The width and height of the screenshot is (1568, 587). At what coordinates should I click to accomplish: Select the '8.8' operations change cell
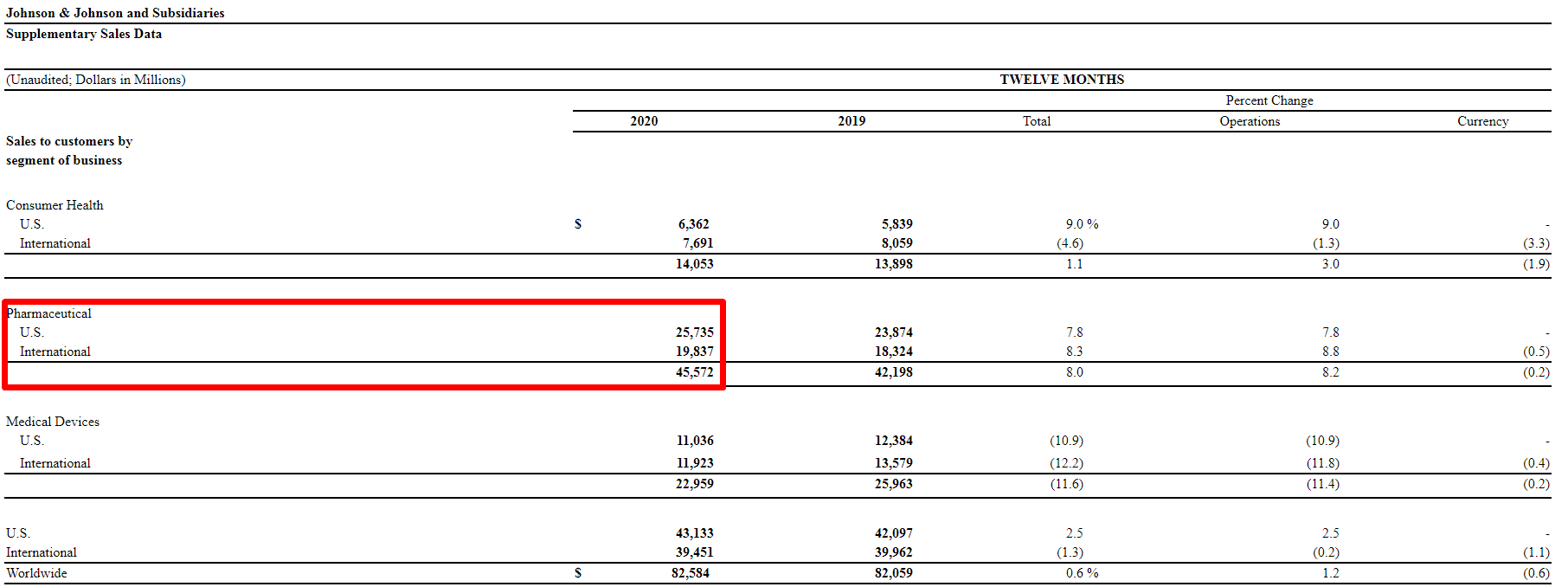point(1331,352)
